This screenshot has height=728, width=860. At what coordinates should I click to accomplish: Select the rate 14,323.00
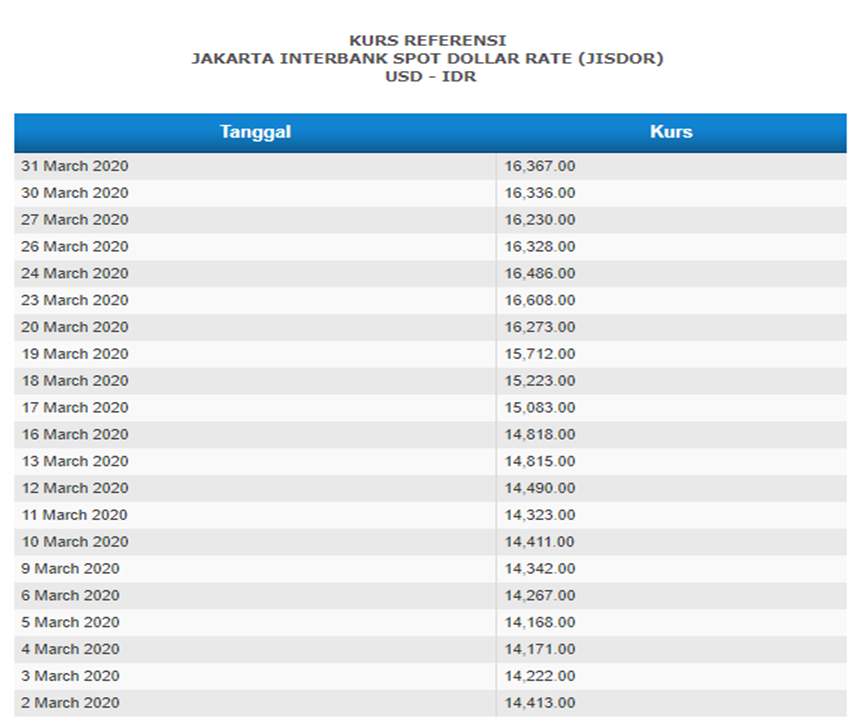(x=540, y=516)
